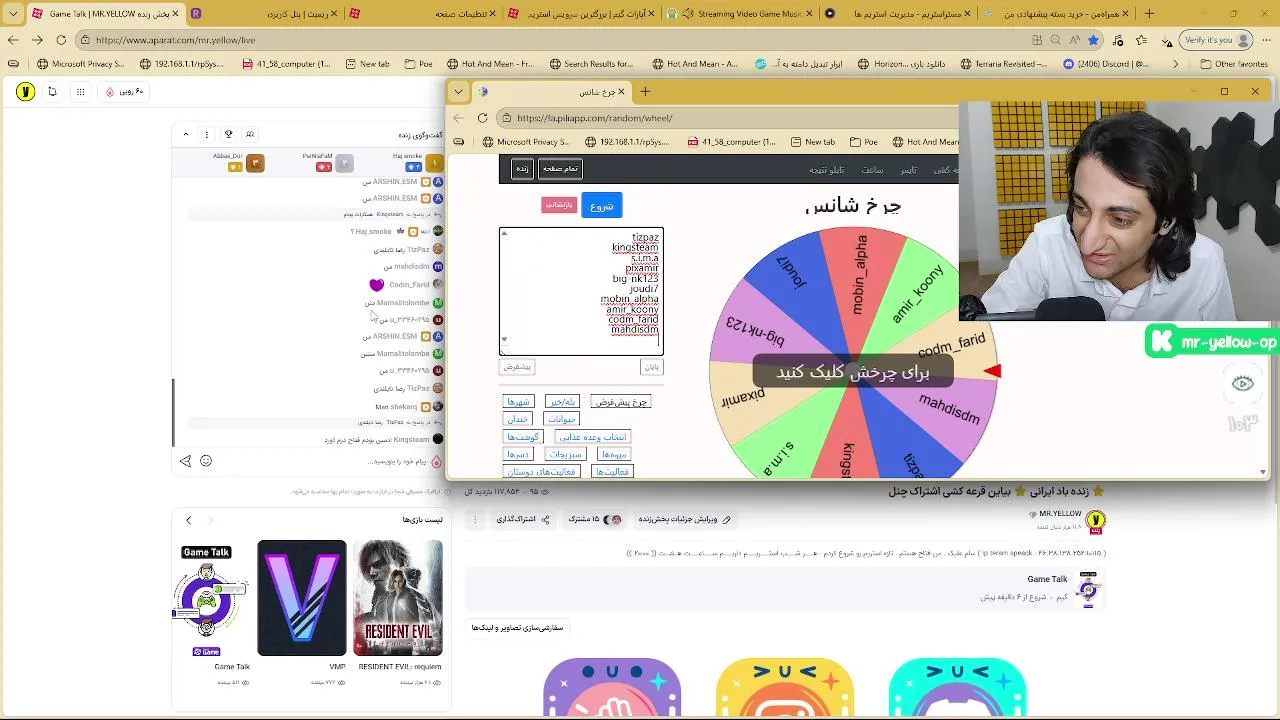Click the end button under the names box
The image size is (1280, 720).
(x=651, y=367)
